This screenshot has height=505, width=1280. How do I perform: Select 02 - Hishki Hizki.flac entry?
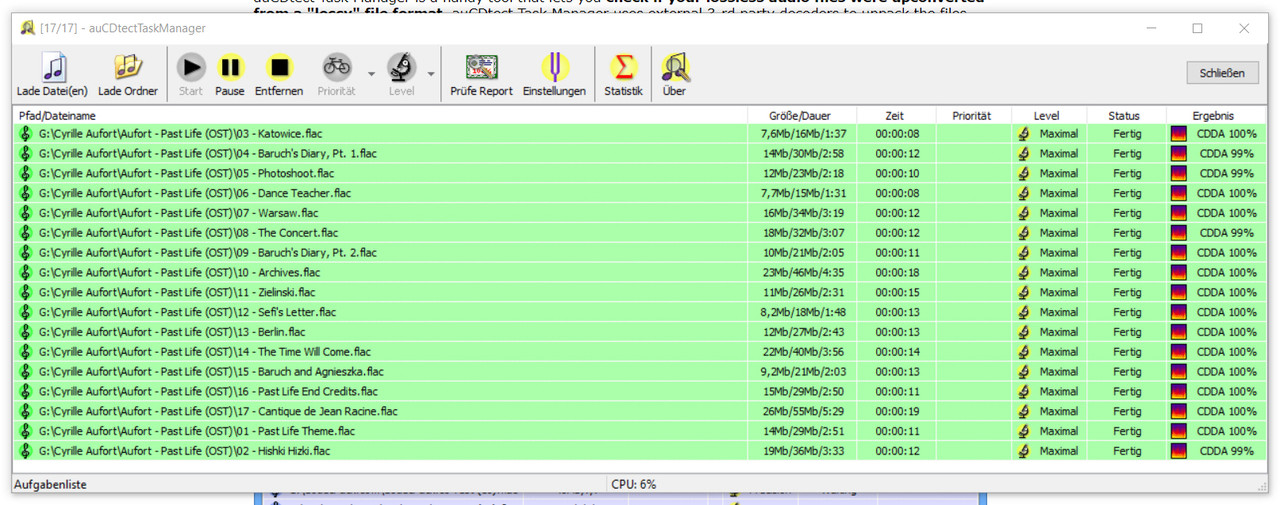640,451
